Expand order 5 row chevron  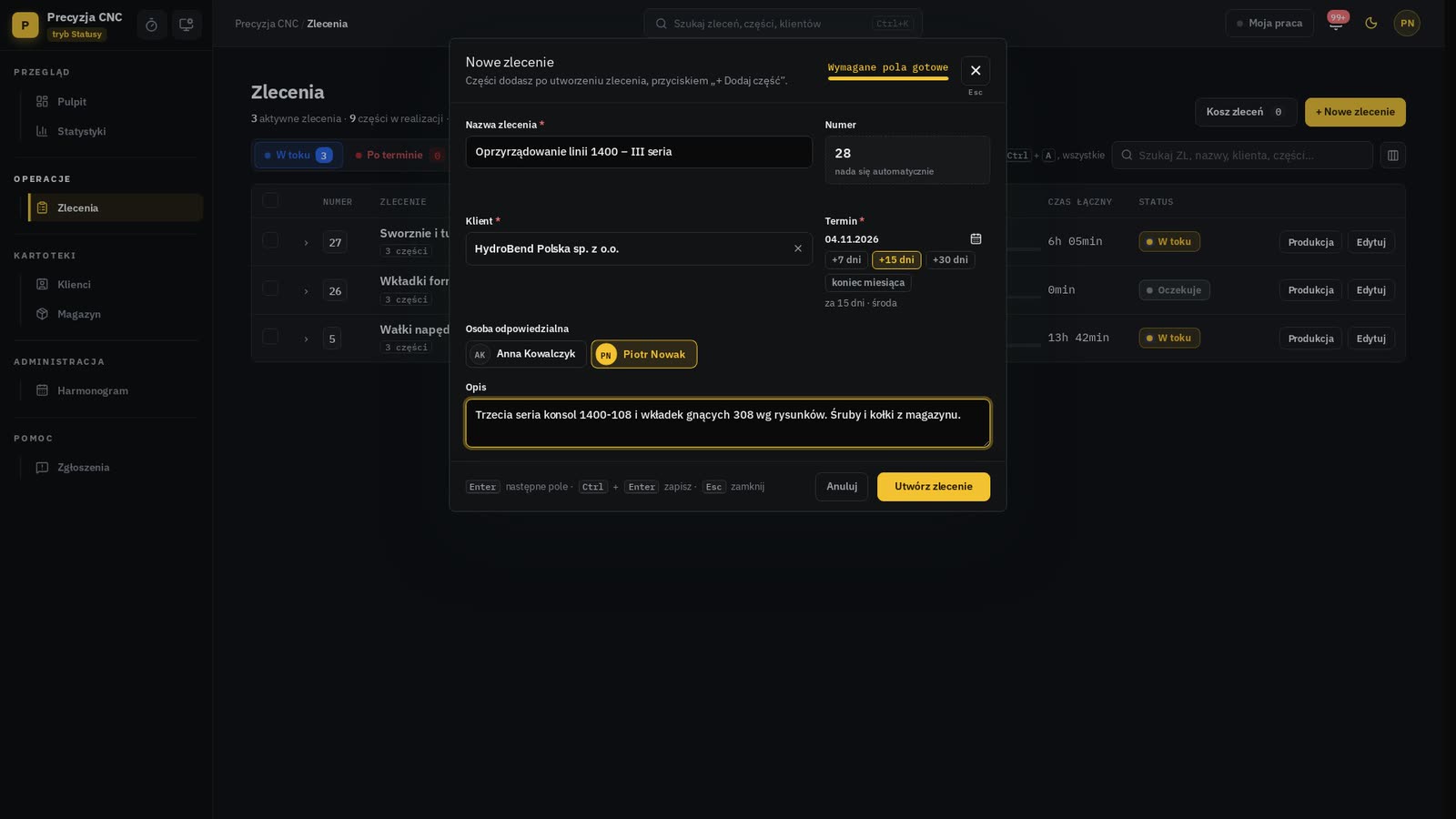click(x=306, y=339)
